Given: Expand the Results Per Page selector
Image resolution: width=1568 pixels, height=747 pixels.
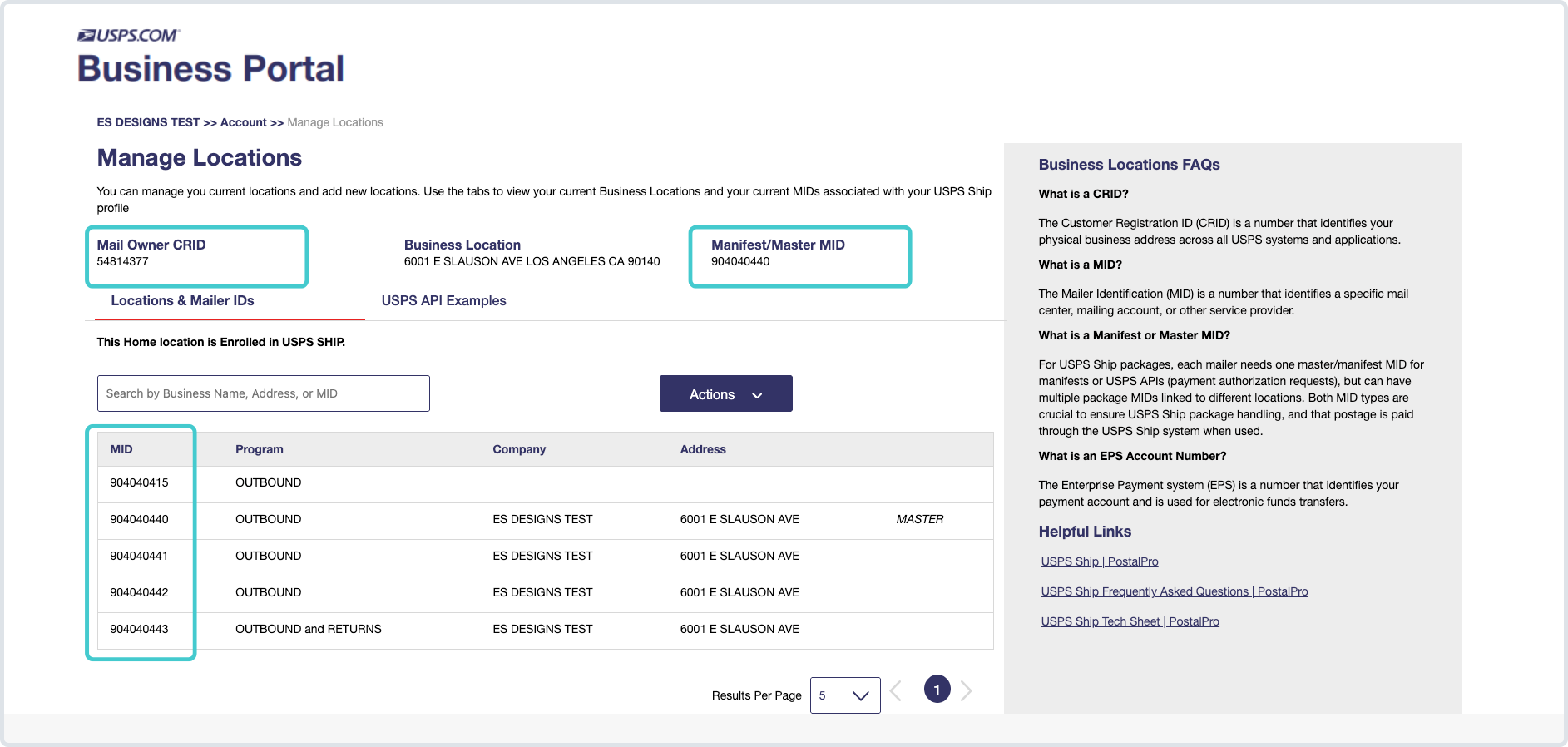Looking at the screenshot, I should pos(845,695).
